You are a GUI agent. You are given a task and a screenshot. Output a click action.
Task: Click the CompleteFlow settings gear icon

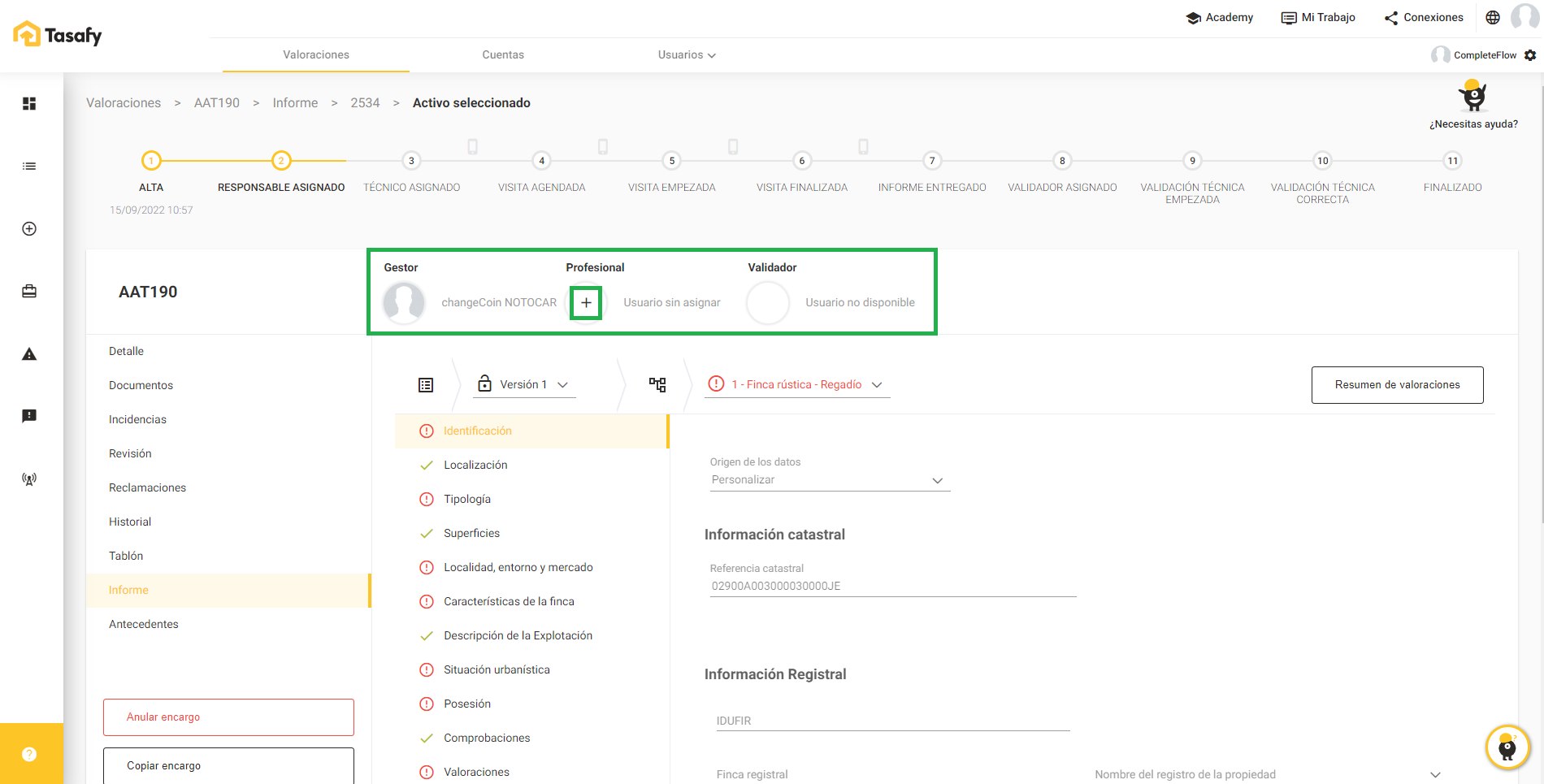[1530, 55]
